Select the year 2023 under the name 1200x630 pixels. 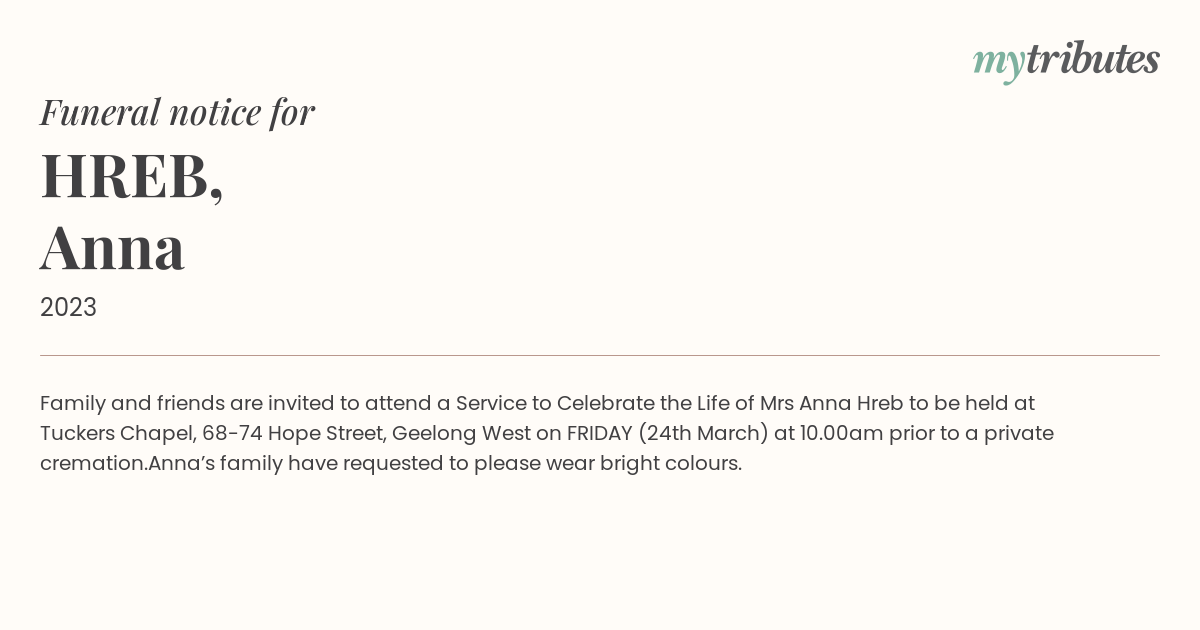68,307
